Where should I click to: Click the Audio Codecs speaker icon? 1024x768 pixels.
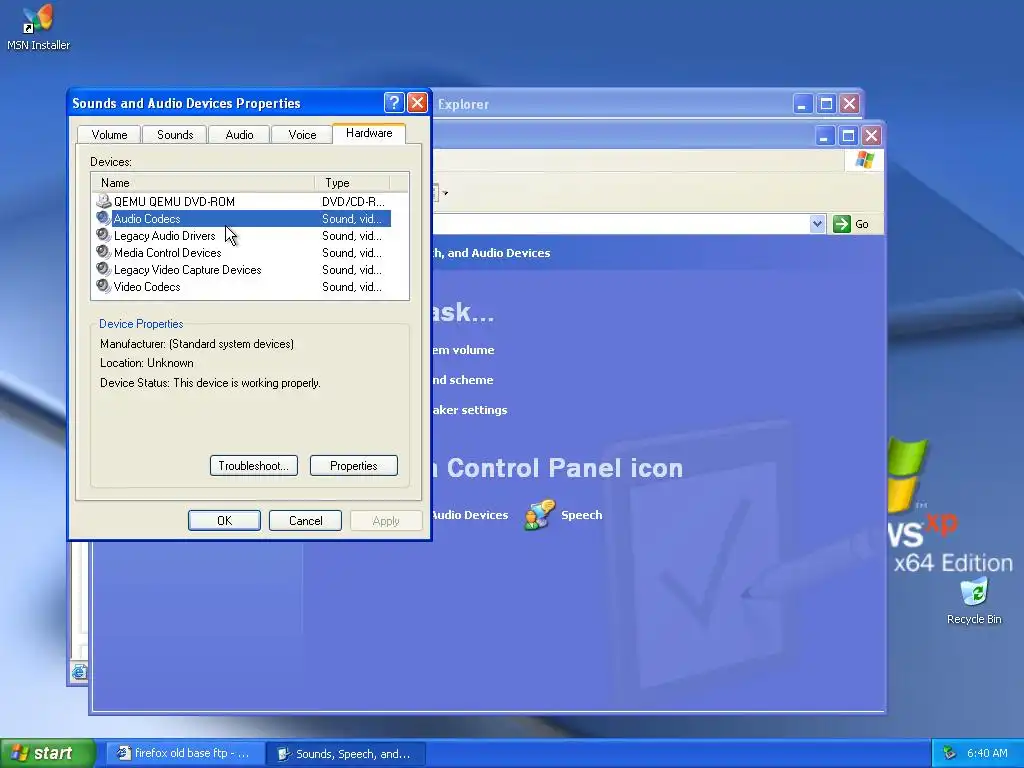103,218
